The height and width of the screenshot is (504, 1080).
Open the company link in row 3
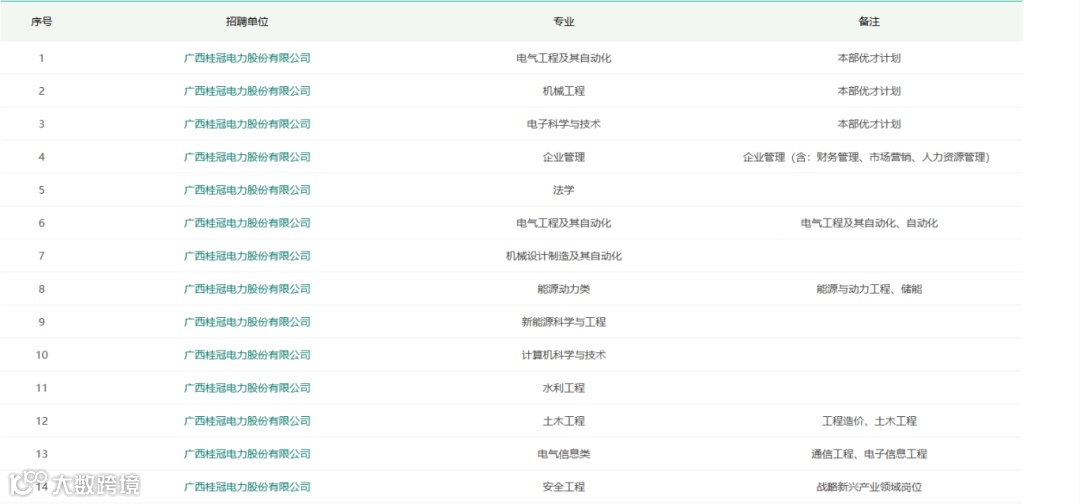pos(247,124)
